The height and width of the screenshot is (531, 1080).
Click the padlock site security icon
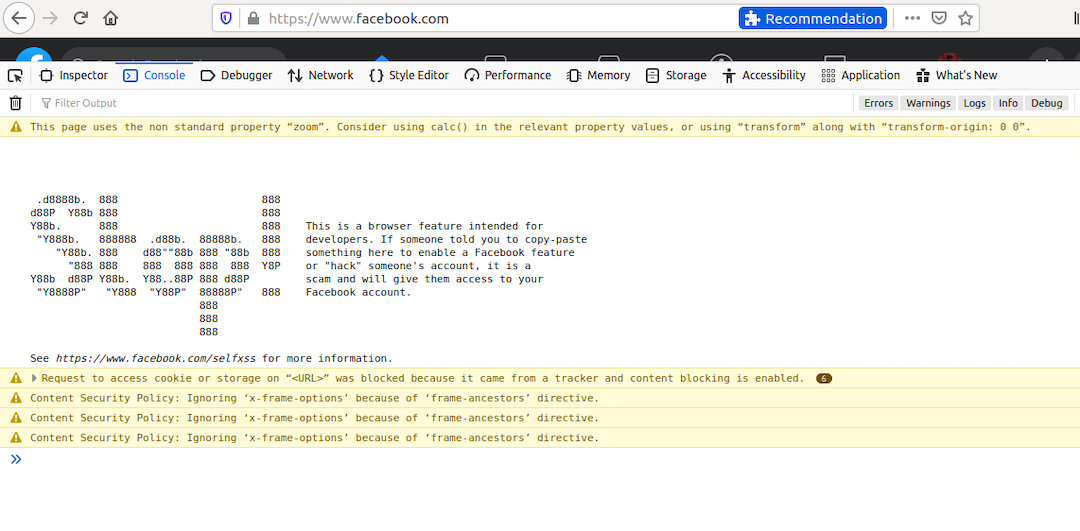(x=253, y=19)
